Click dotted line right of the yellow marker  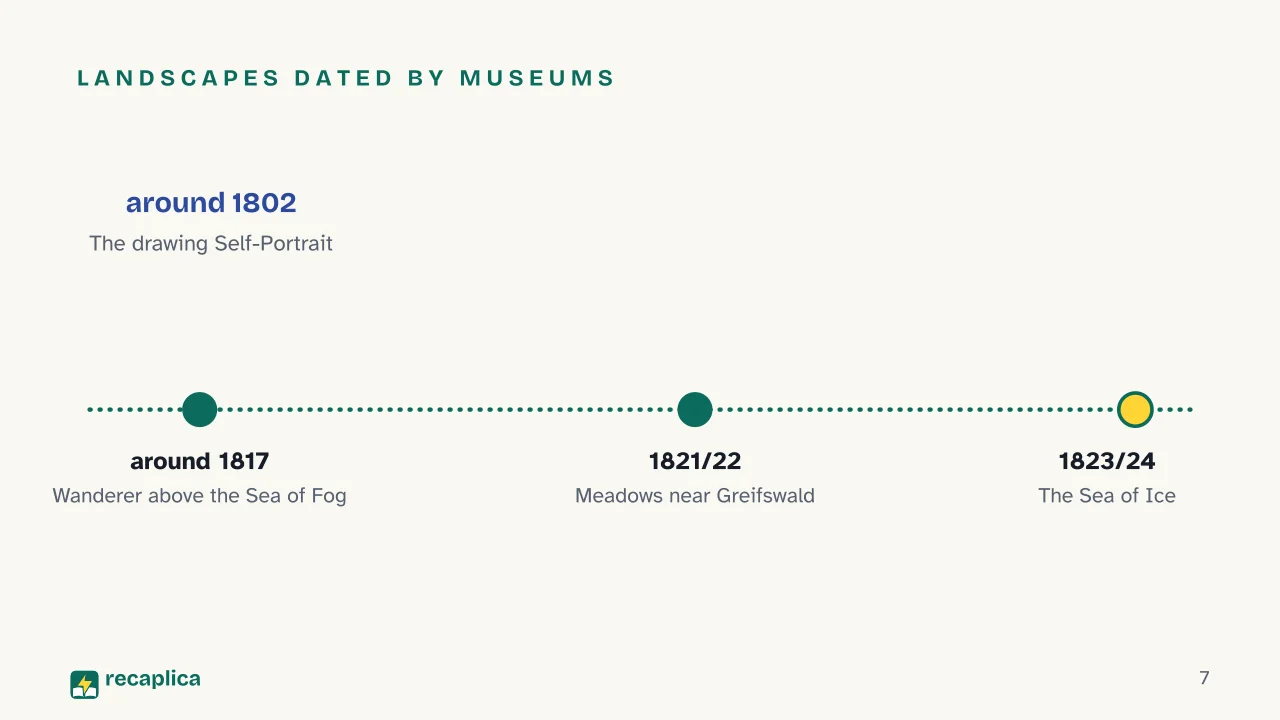[x=1174, y=409]
